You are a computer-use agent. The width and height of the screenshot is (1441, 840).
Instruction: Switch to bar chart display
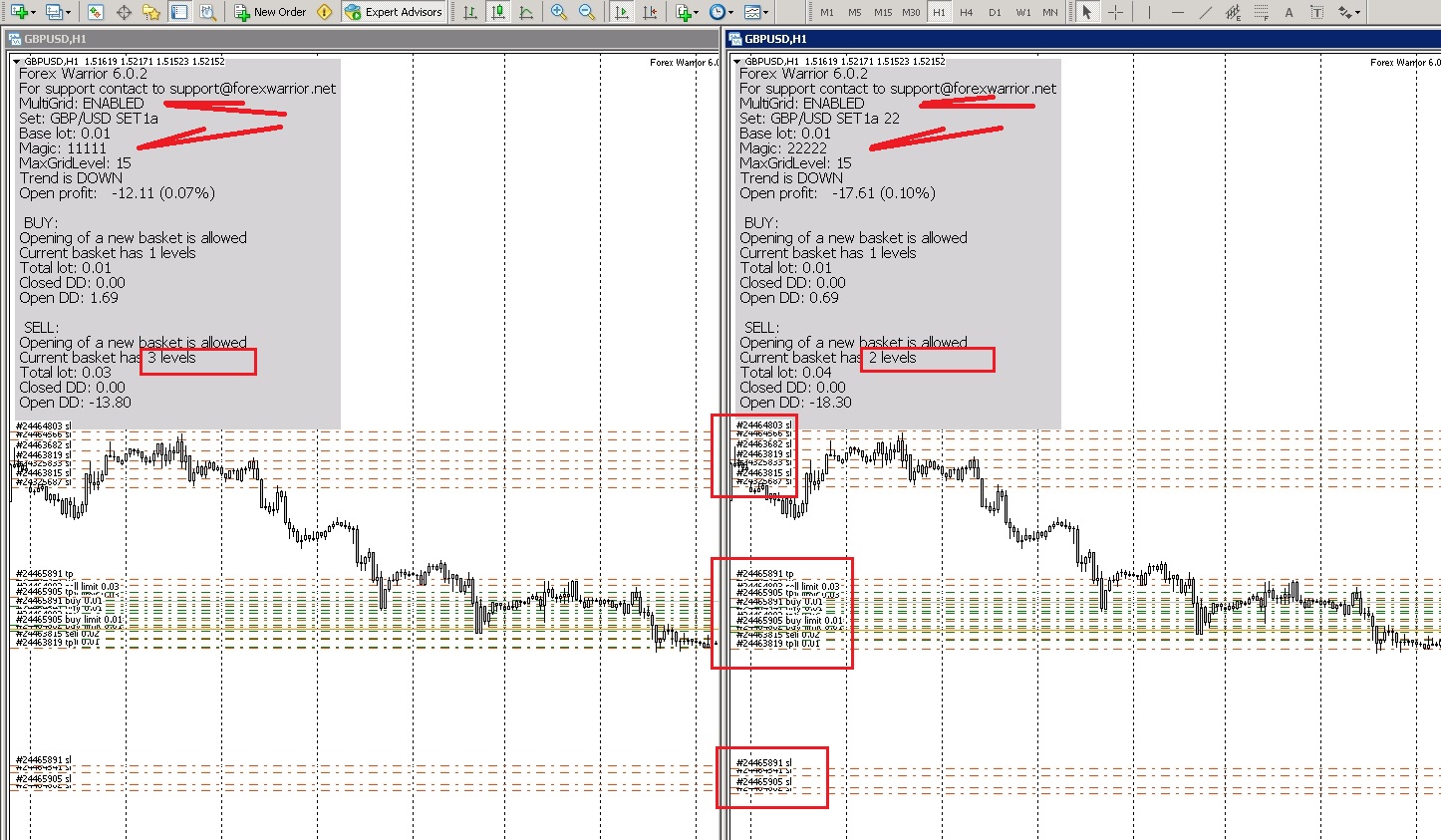pos(469,12)
